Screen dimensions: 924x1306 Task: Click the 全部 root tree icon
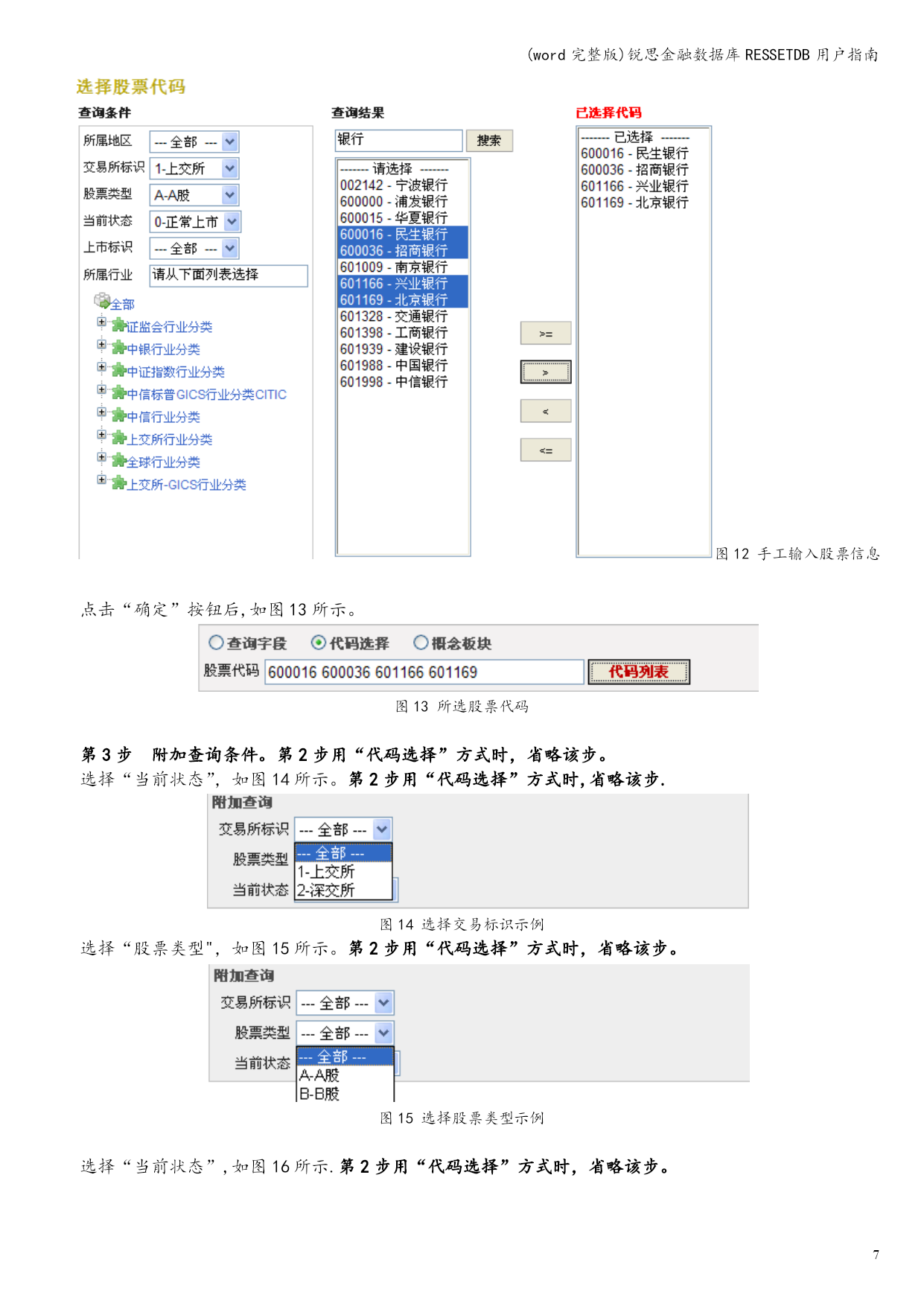[102, 300]
